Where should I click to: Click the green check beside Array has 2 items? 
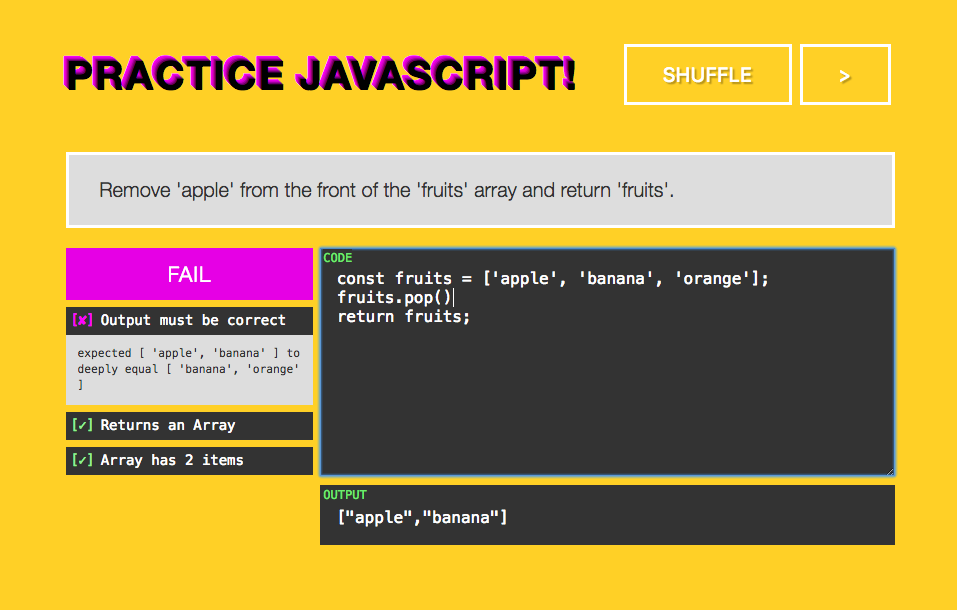point(84,460)
